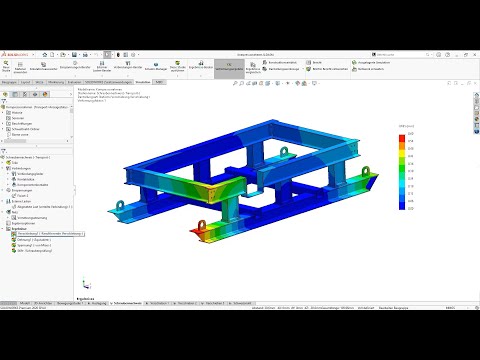Click the Print icon
480x360 pixels.
(x=85, y=54)
